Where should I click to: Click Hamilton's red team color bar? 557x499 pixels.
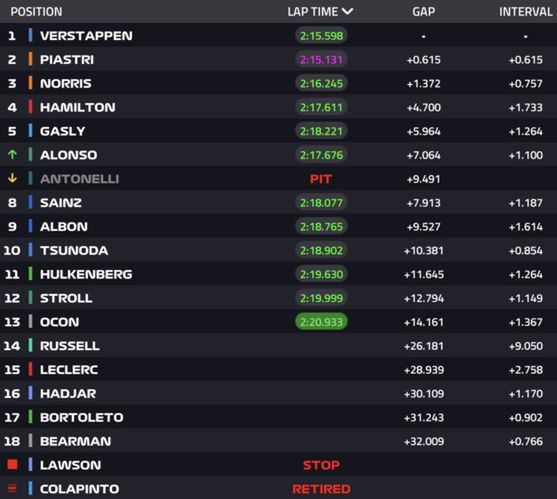[x=30, y=107]
